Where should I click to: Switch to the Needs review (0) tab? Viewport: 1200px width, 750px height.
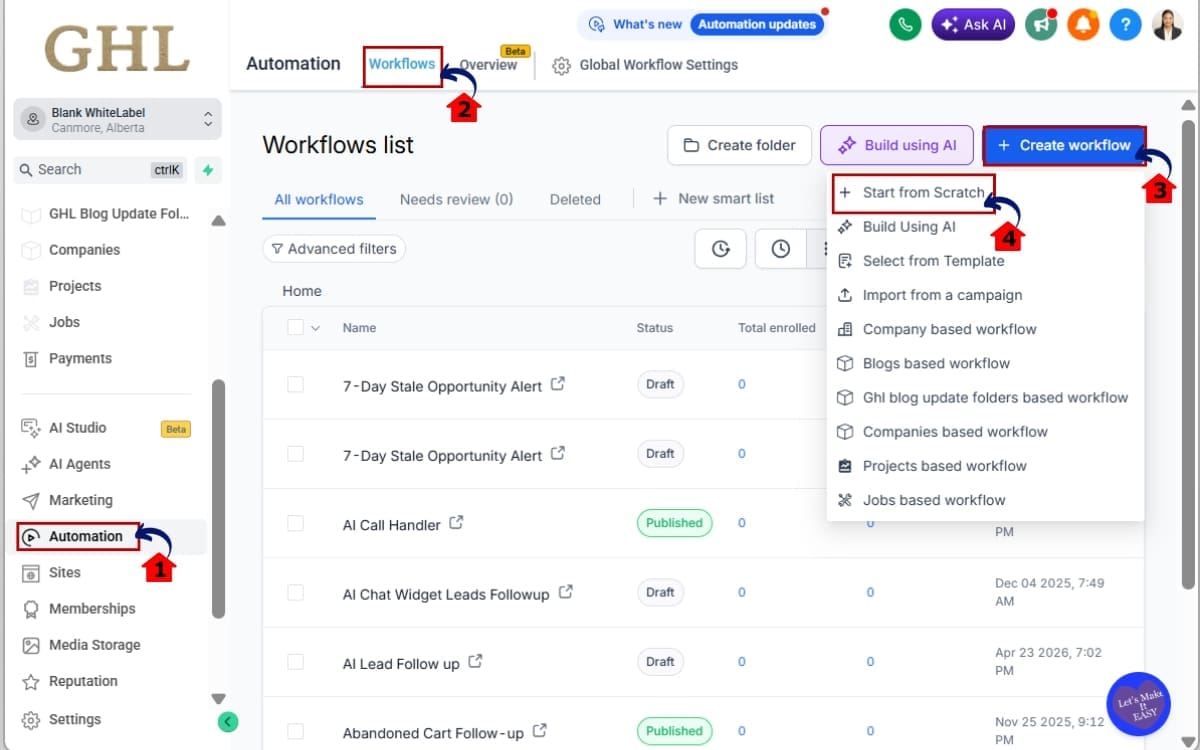click(x=456, y=199)
